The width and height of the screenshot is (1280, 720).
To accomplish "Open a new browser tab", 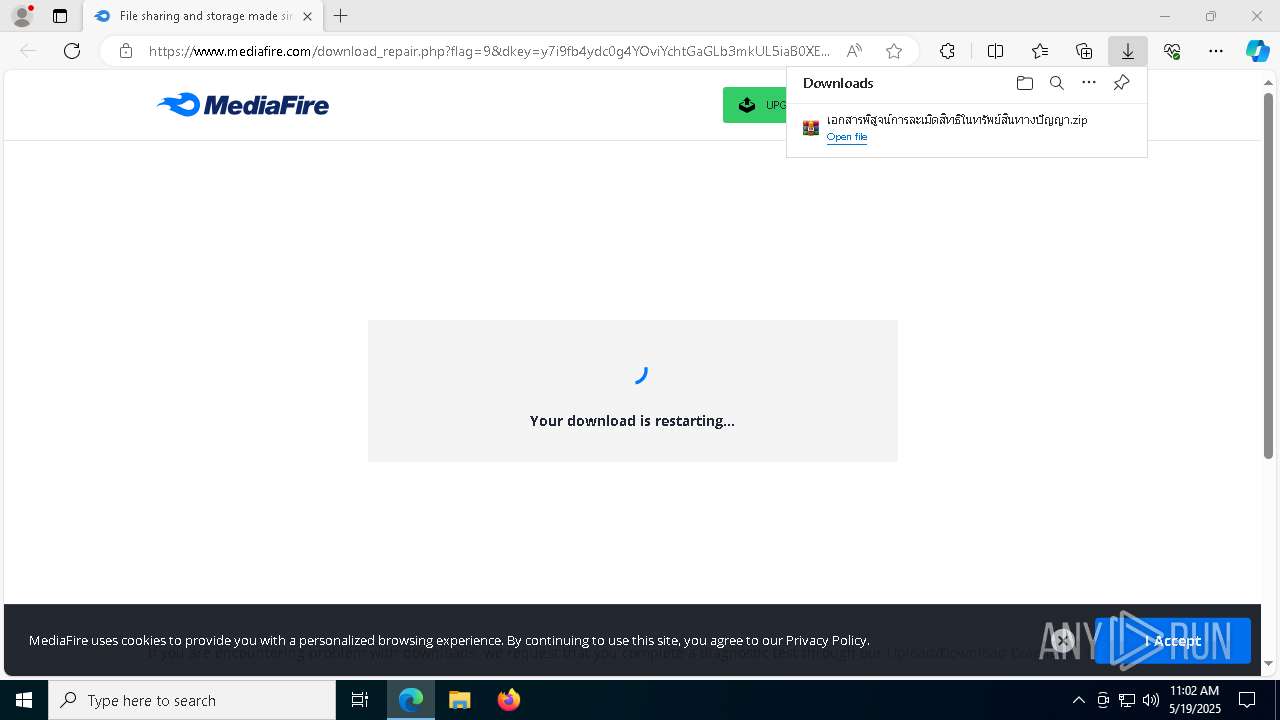I will 341,16.
